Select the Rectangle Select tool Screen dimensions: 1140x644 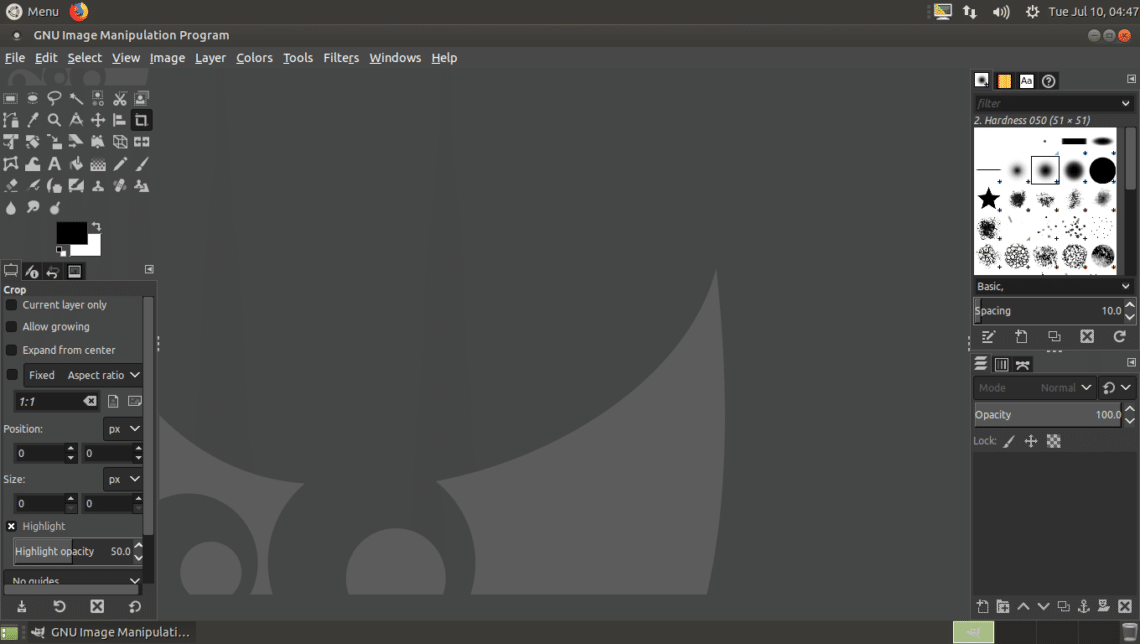[x=10, y=98]
